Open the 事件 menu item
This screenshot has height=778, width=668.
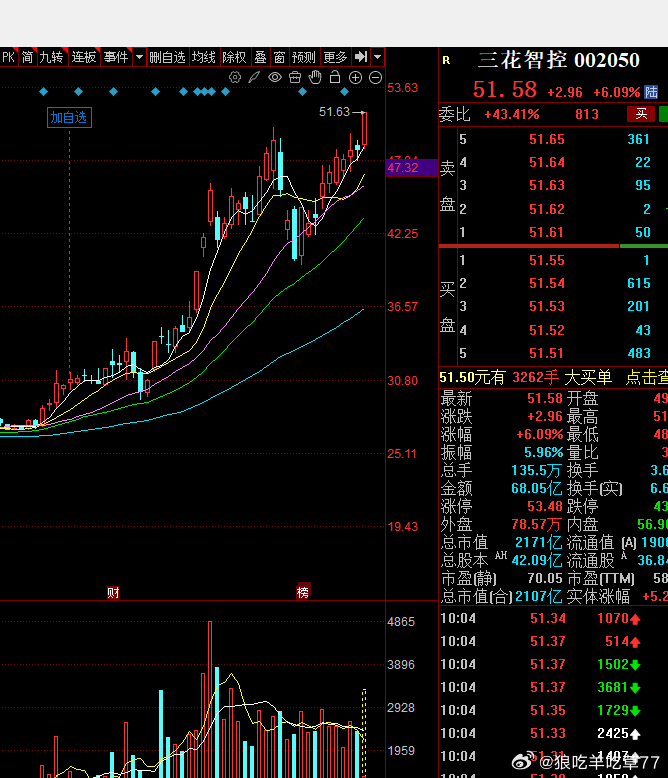click(x=117, y=57)
